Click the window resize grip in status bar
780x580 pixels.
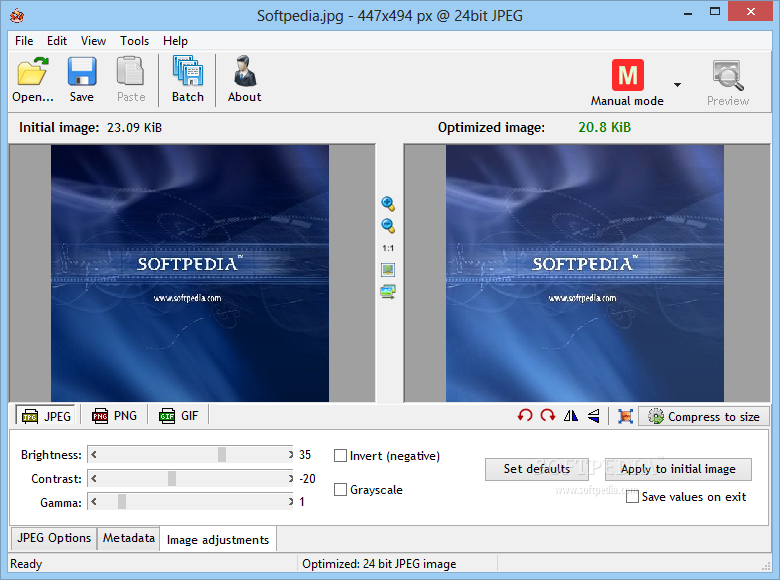[x=766, y=567]
